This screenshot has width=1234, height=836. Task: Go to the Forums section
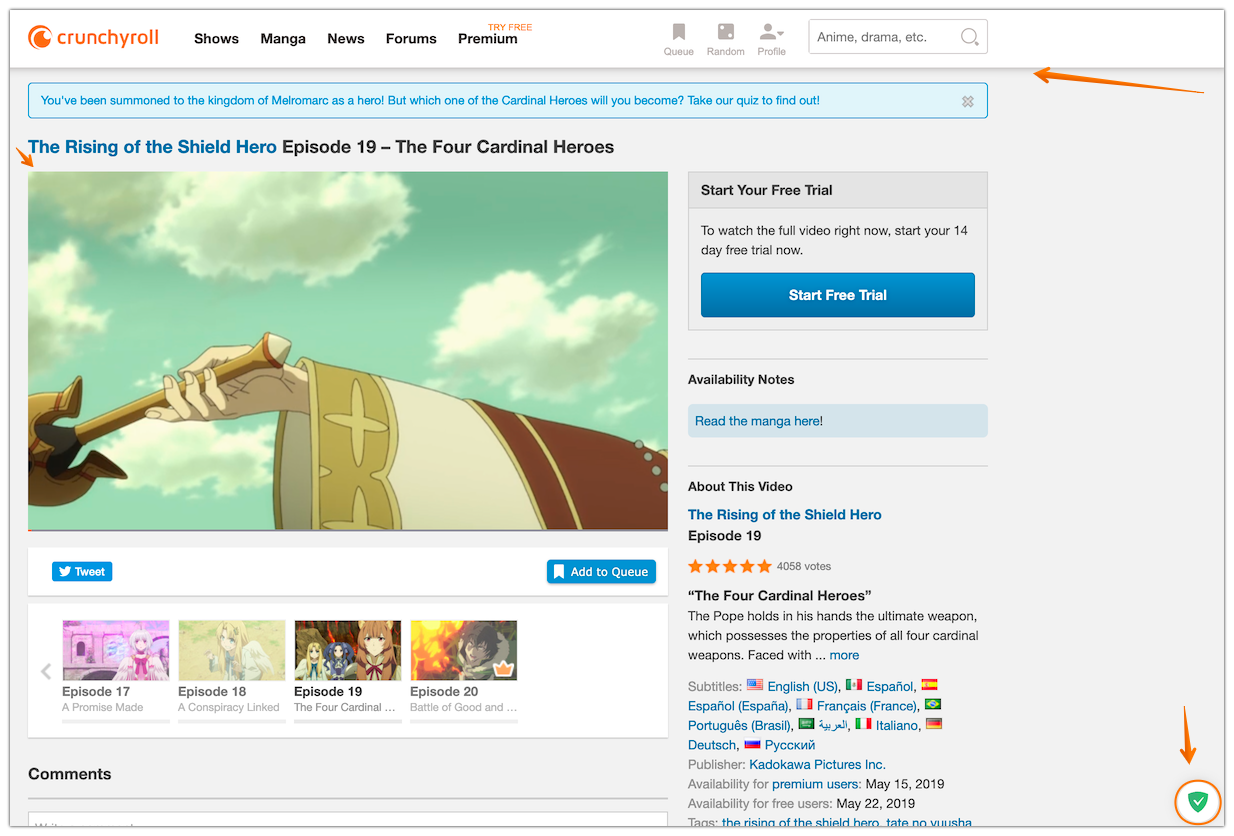411,39
